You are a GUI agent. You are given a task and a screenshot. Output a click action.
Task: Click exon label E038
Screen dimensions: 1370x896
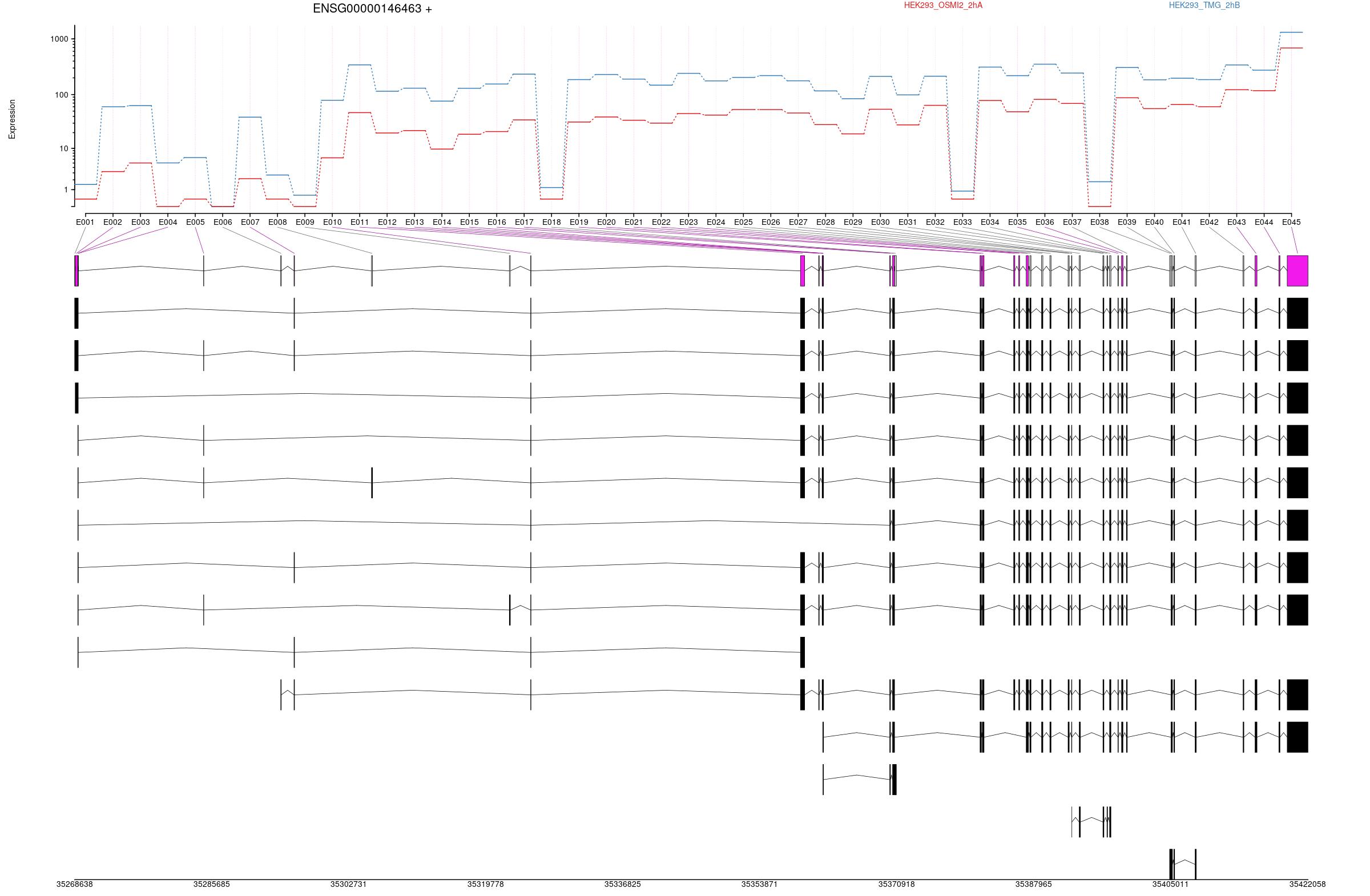point(1099,222)
